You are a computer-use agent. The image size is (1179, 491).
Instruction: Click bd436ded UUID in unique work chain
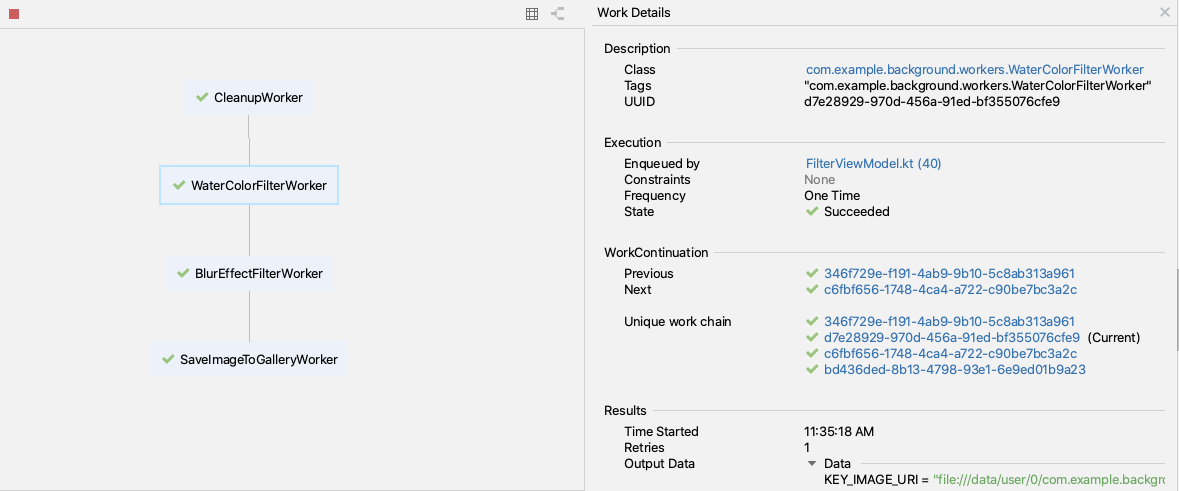tap(954, 370)
